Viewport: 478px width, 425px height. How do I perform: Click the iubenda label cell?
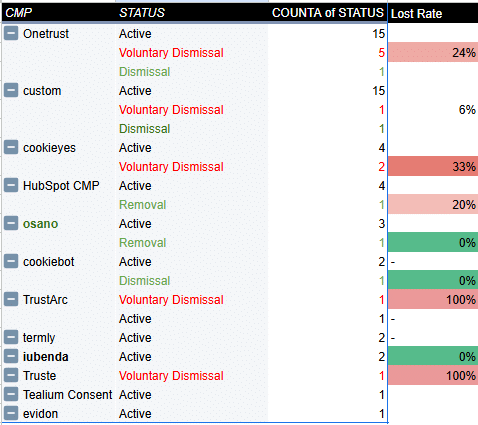[46, 357]
